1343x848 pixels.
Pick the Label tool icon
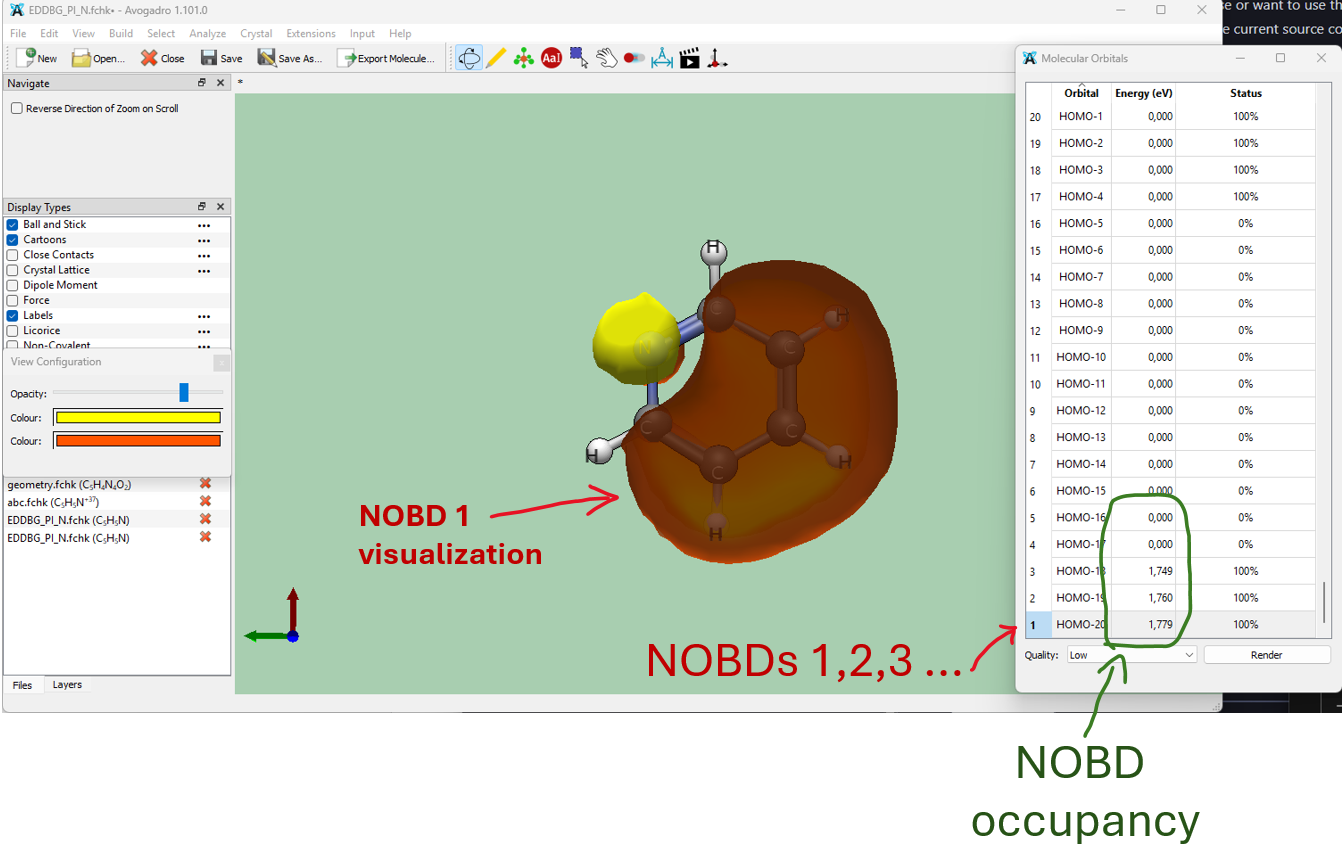click(x=551, y=58)
